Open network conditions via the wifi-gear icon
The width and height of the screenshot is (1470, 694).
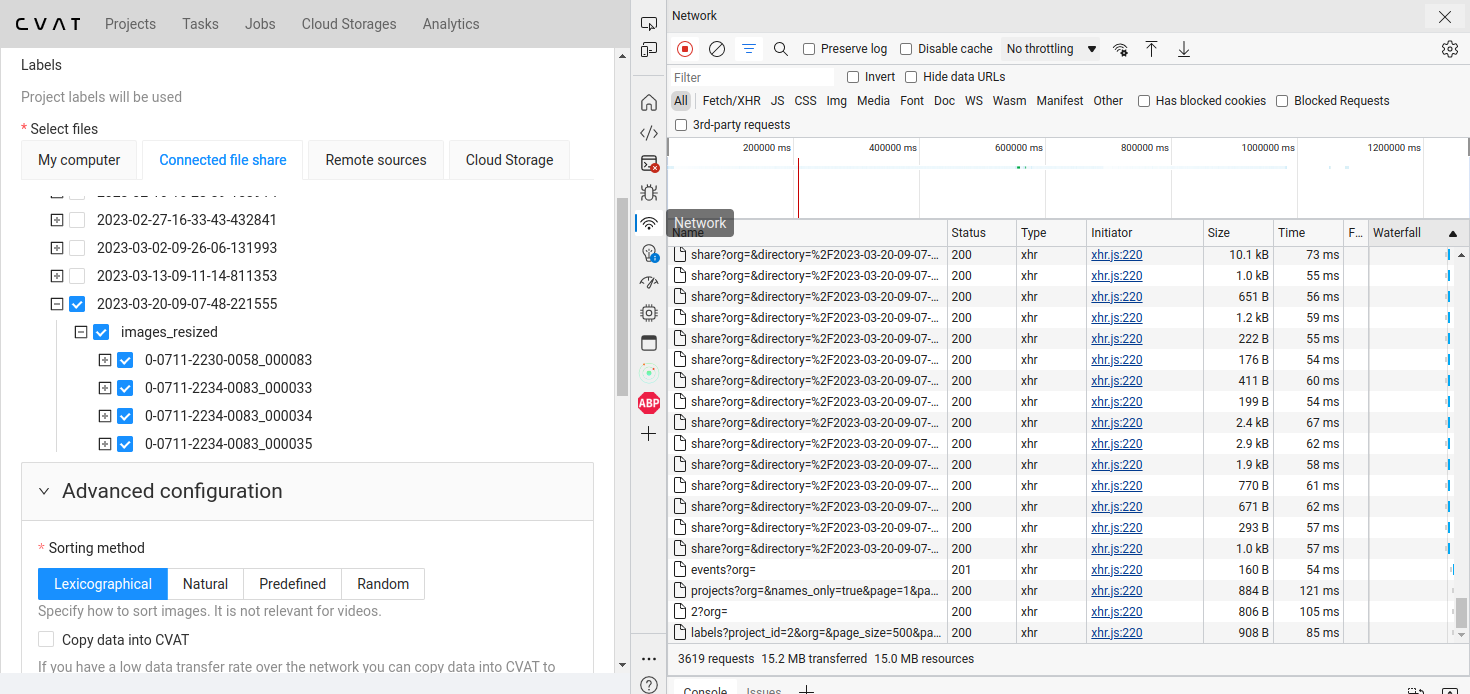(x=1120, y=48)
